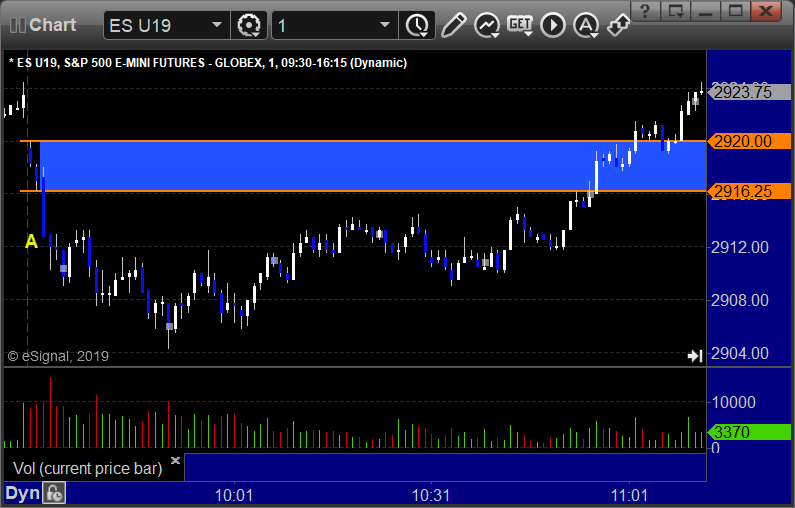Click the chart grip handle beside the title
This screenshot has width=795, height=508.
18,25
